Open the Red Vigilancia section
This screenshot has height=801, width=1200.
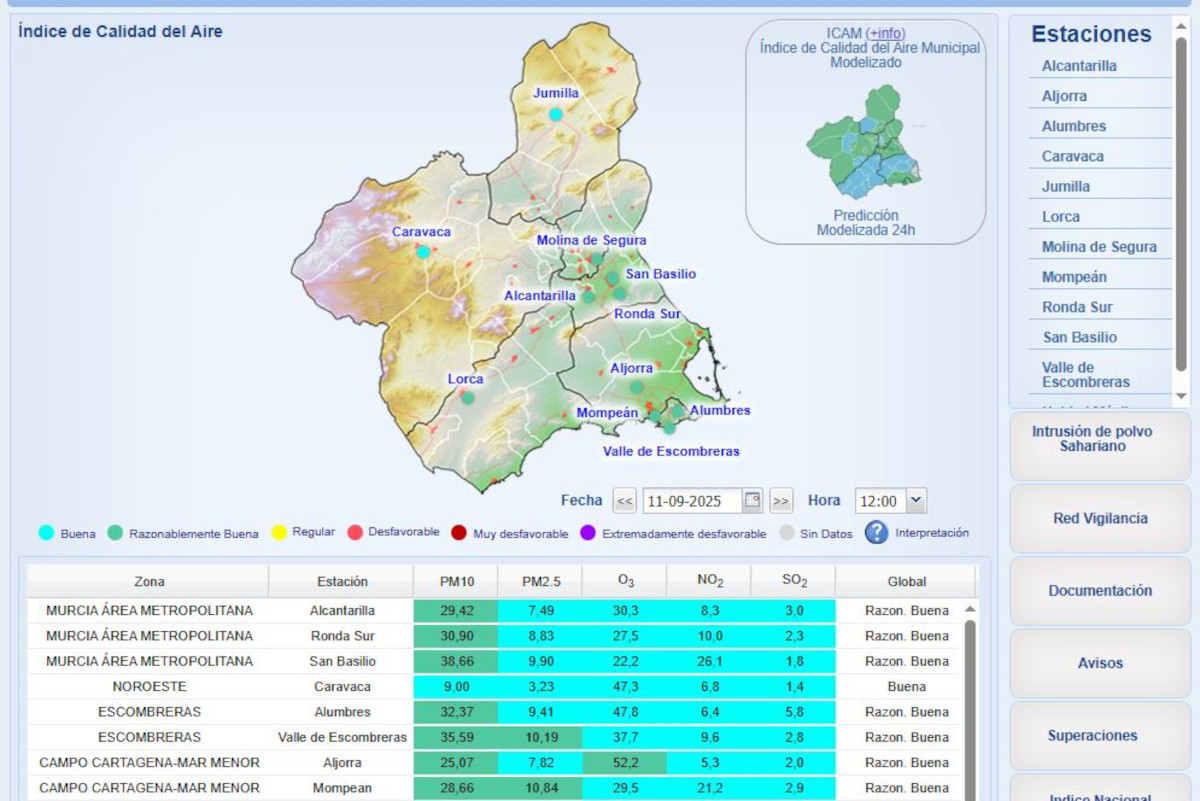click(1099, 518)
